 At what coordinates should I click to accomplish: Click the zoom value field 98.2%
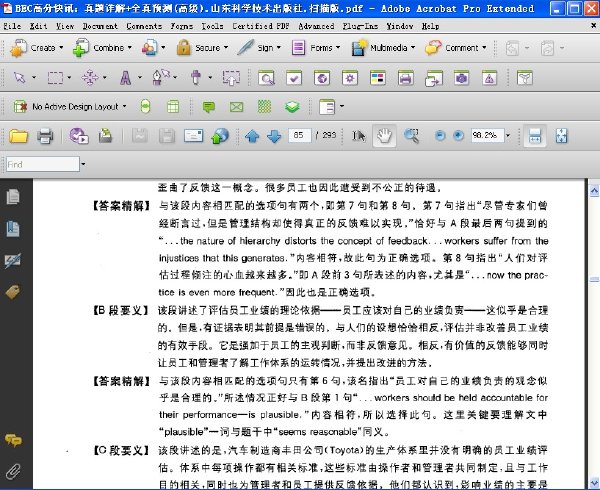pyautogui.click(x=488, y=135)
